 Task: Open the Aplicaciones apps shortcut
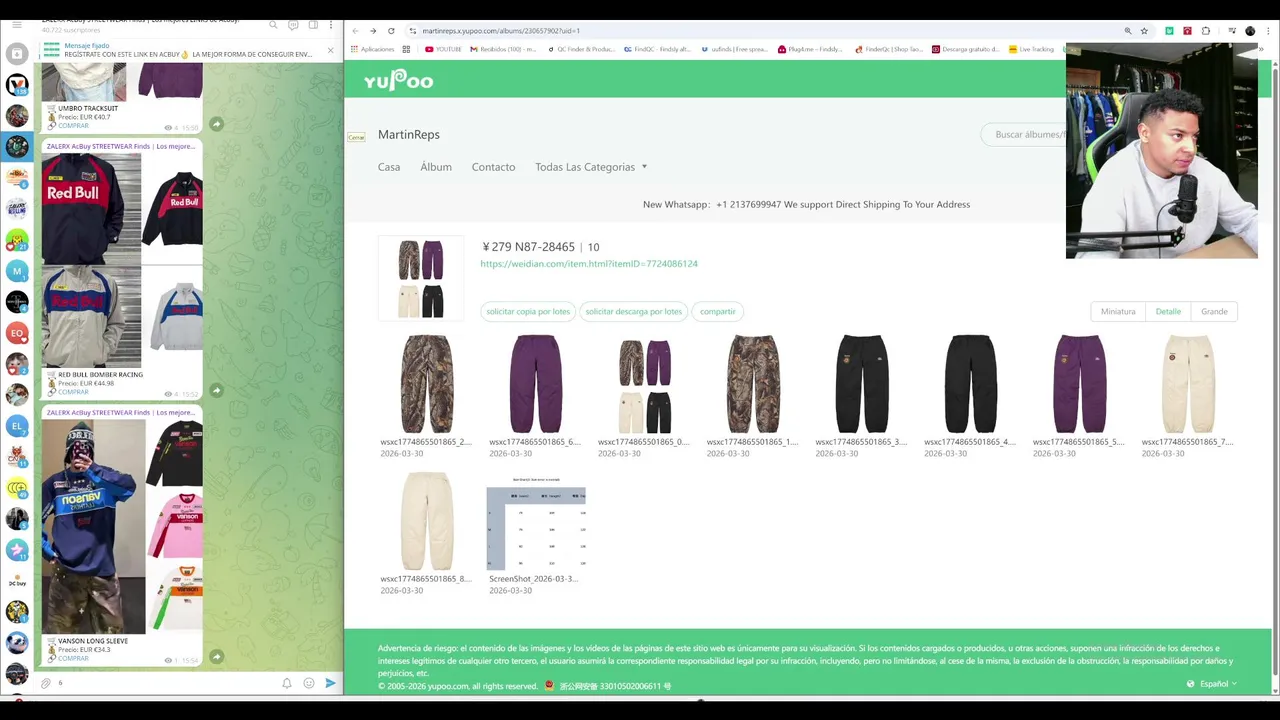tap(372, 49)
